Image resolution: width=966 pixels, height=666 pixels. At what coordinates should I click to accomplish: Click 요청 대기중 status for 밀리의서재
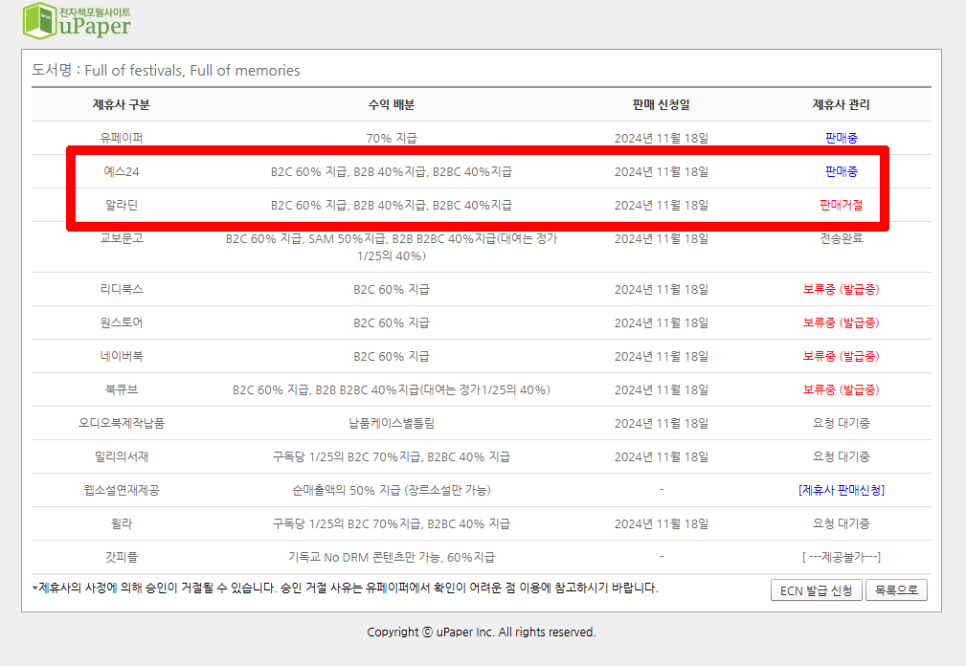tap(841, 457)
